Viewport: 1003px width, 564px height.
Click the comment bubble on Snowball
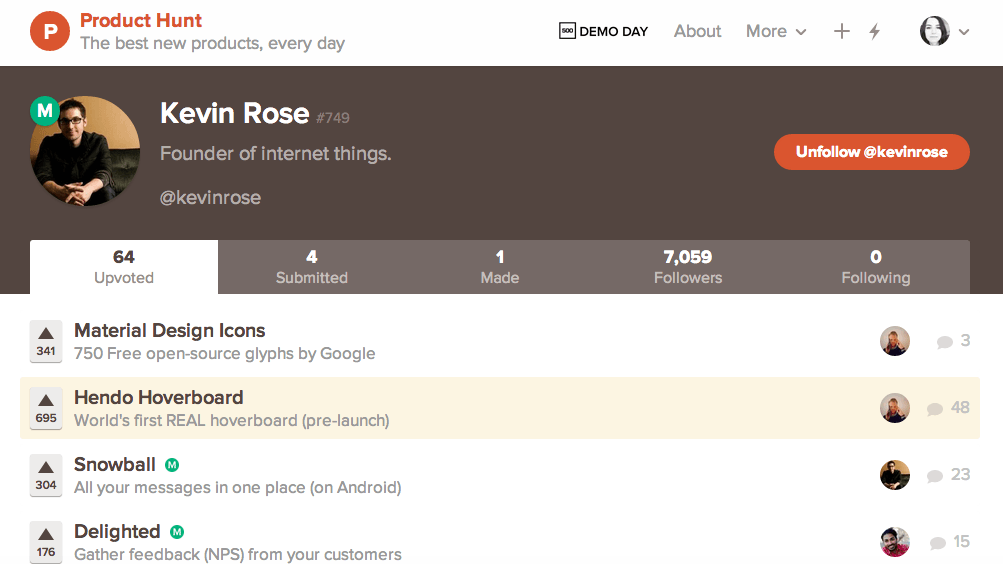tap(935, 475)
